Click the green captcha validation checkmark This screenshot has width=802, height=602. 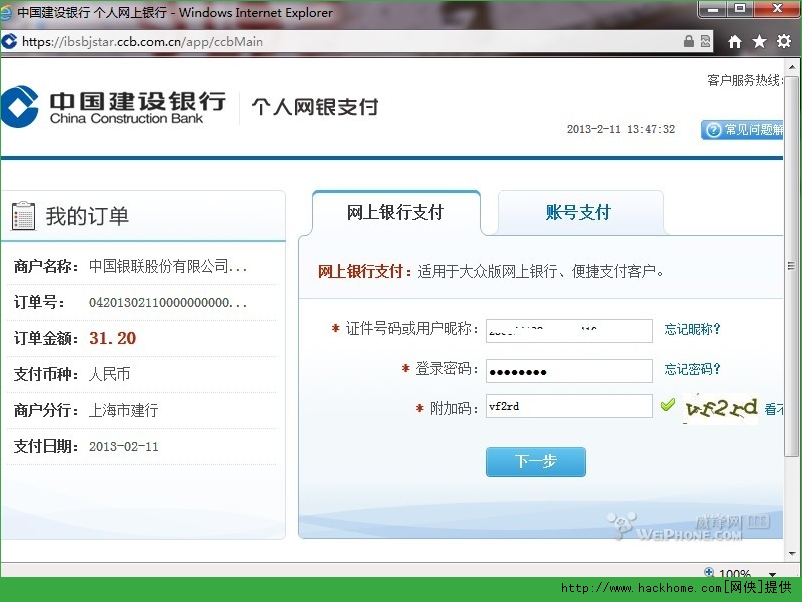point(667,405)
